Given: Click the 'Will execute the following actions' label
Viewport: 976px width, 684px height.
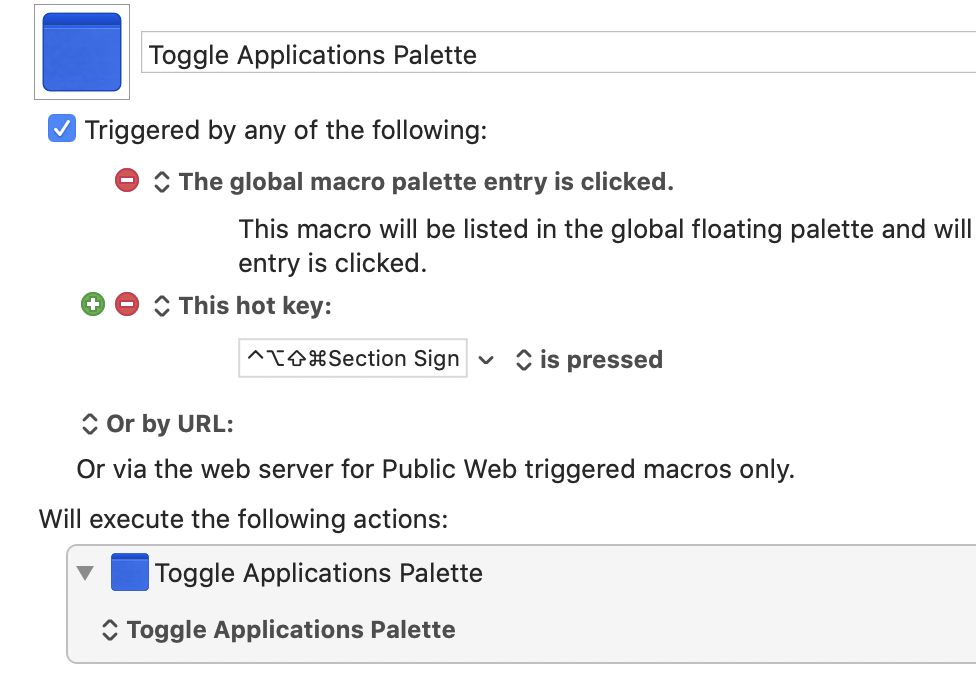Looking at the screenshot, I should click(x=243, y=519).
